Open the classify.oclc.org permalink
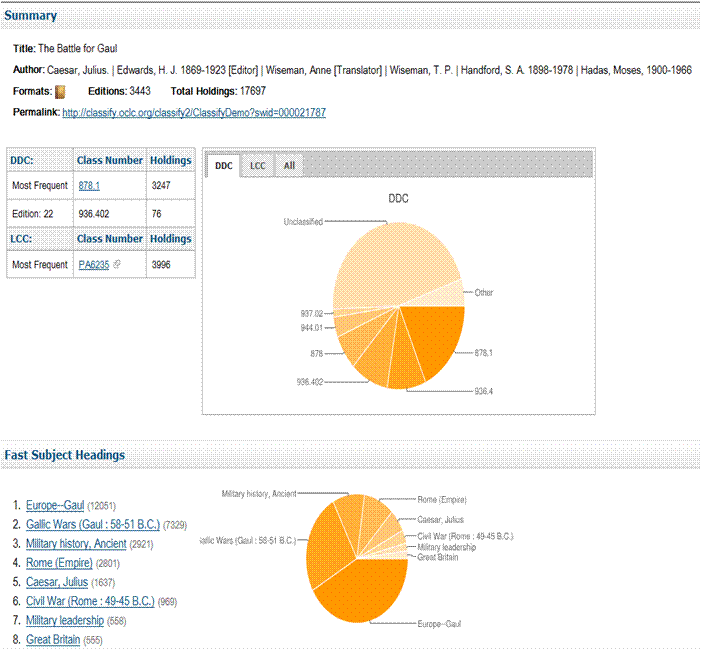 coord(194,113)
